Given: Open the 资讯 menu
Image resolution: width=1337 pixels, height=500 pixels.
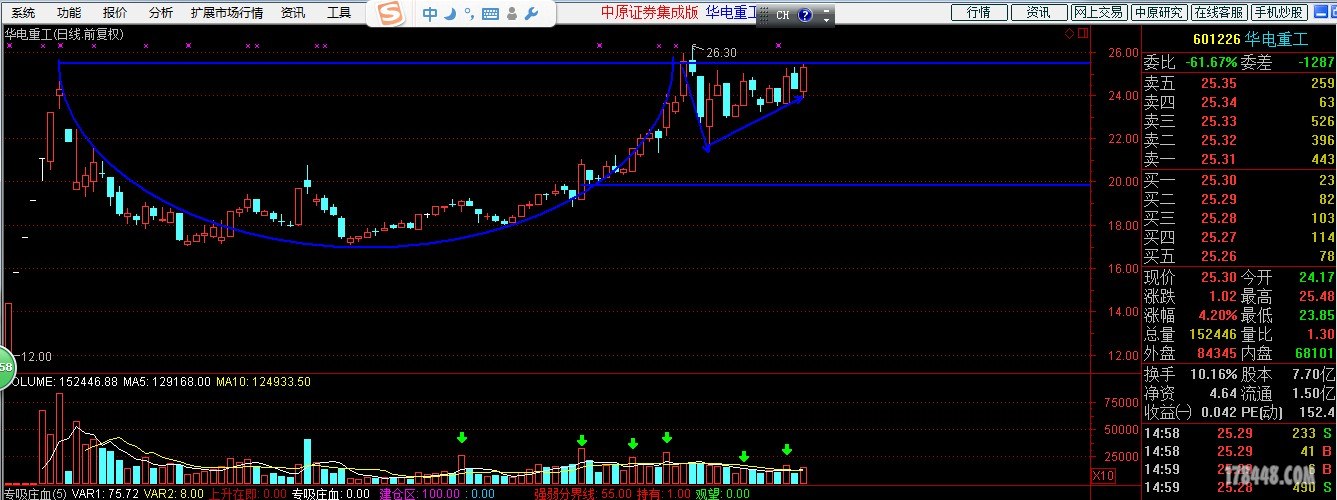Looking at the screenshot, I should point(293,13).
